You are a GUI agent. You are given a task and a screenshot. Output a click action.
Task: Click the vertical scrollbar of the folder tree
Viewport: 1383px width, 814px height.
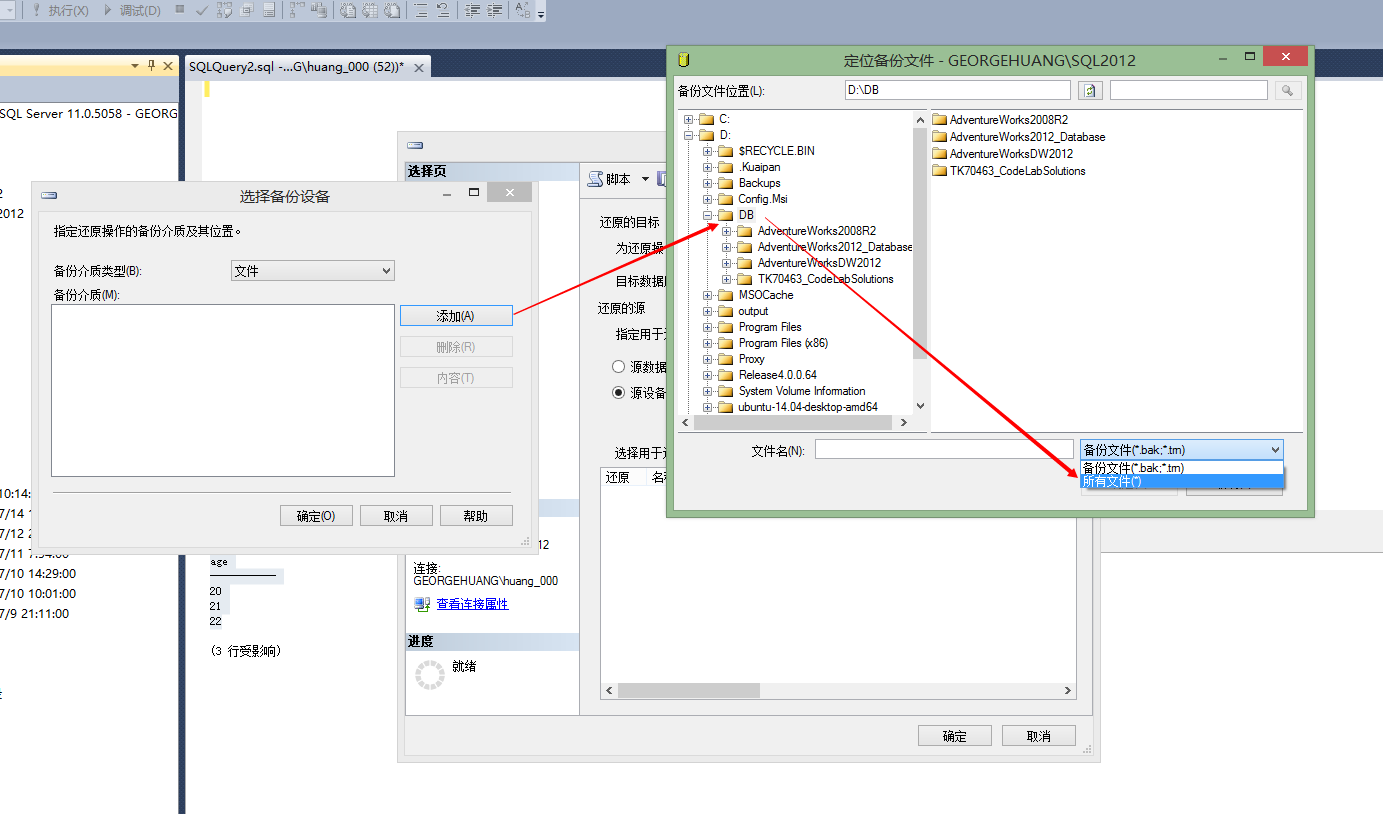919,250
